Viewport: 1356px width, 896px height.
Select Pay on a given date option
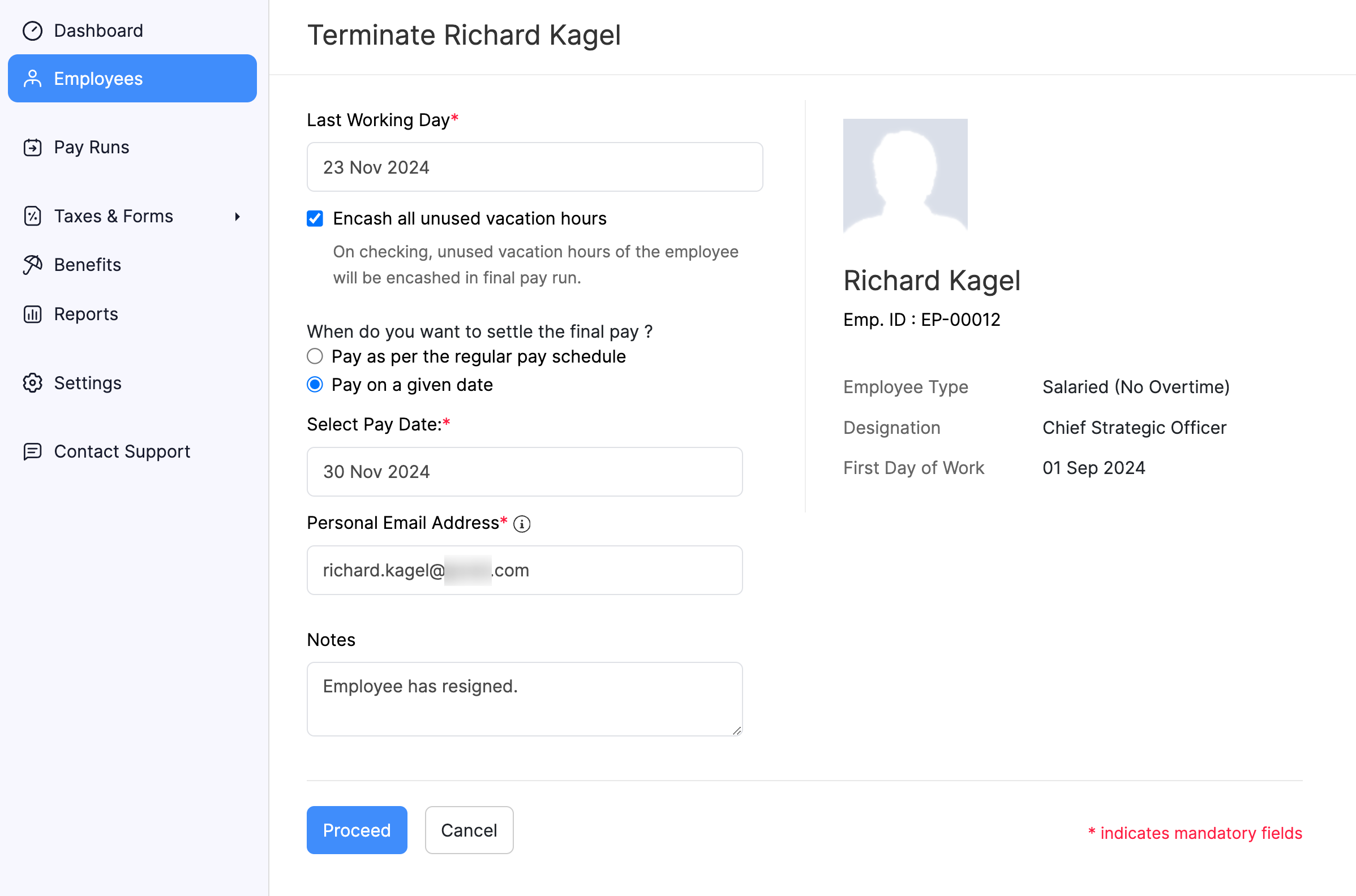click(x=316, y=384)
